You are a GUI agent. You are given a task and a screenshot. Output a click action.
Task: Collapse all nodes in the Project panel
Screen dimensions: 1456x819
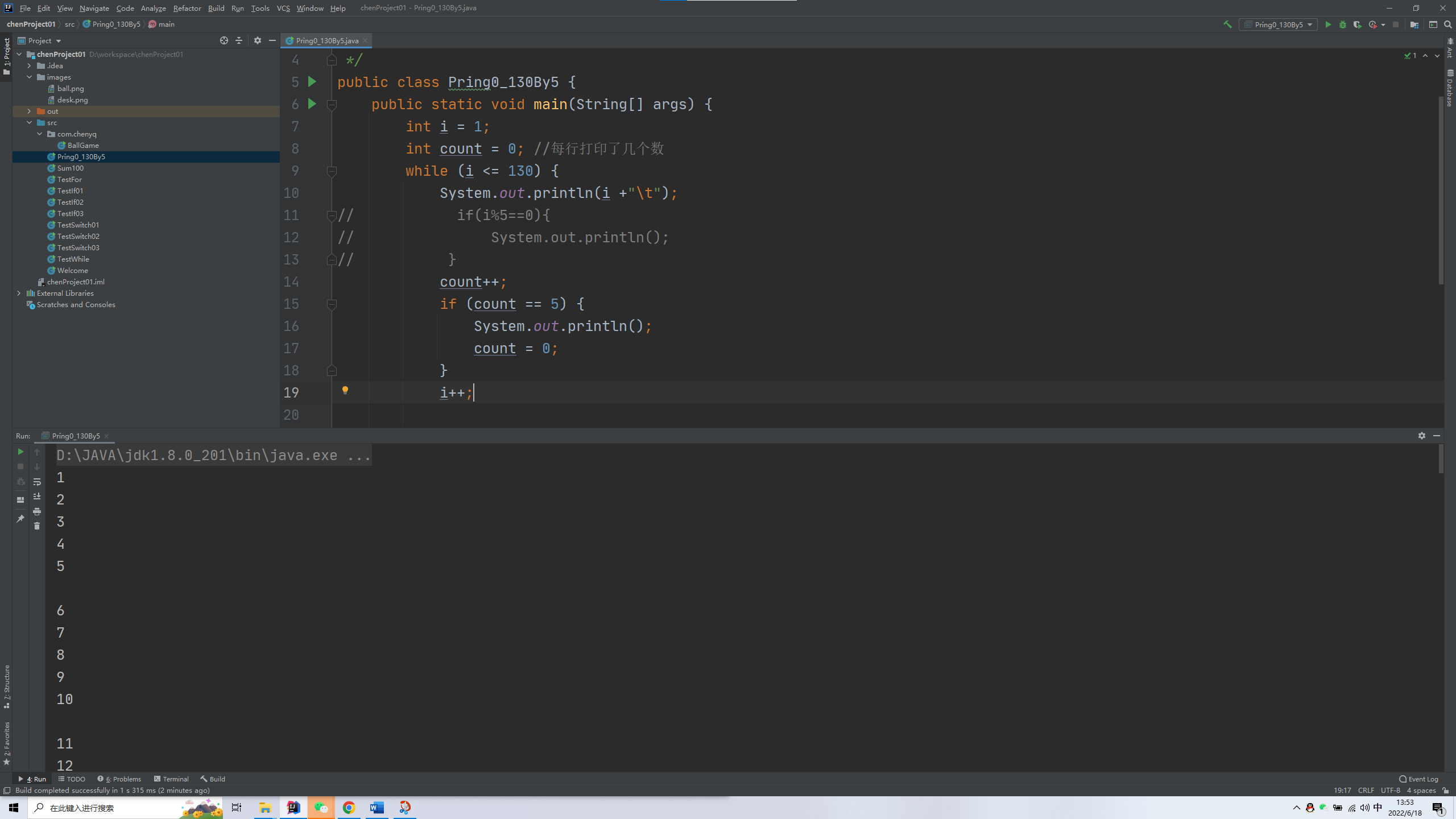tap(239, 40)
